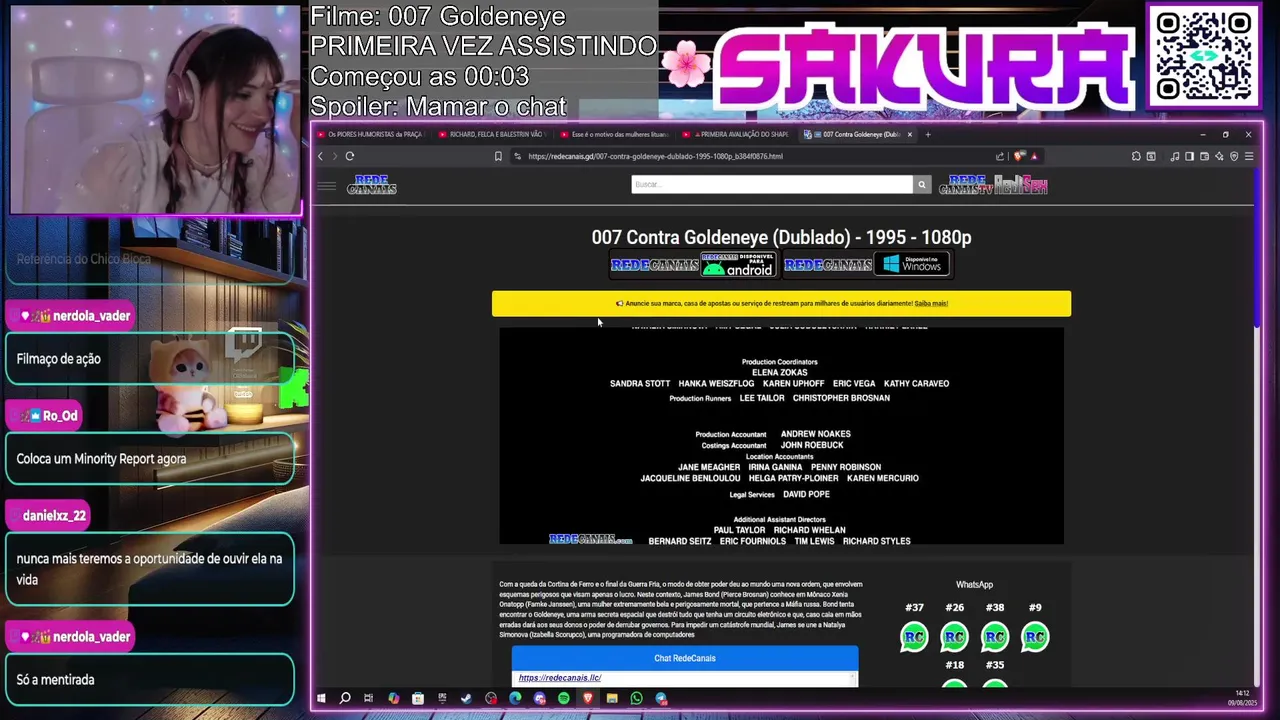This screenshot has width=1280, height=720.
Task: Switch to 'PRIMEIRA AVALIAÇÃO DO SHAPE' tab
Action: coord(738,134)
